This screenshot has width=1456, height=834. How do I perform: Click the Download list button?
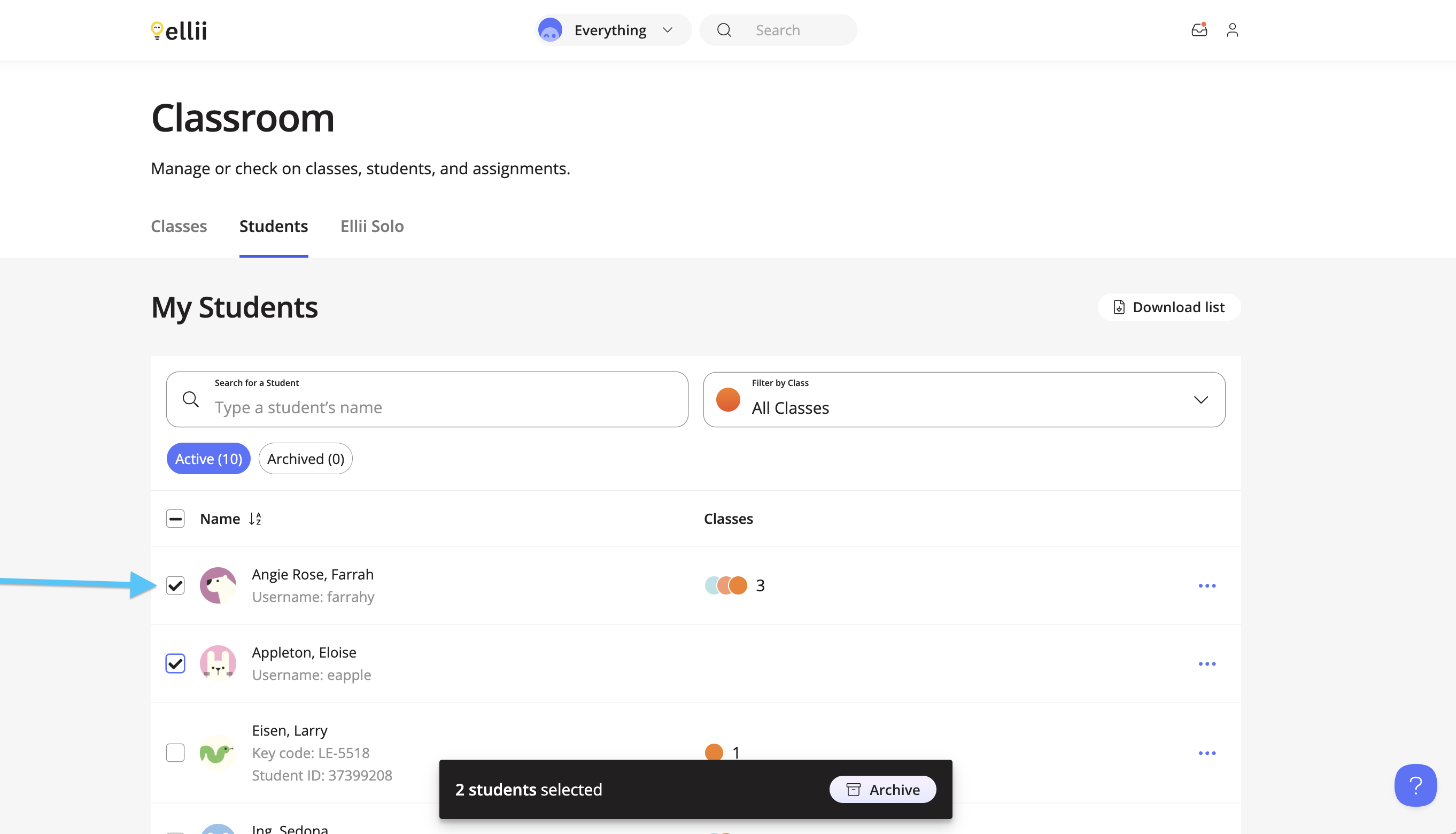coord(1169,307)
